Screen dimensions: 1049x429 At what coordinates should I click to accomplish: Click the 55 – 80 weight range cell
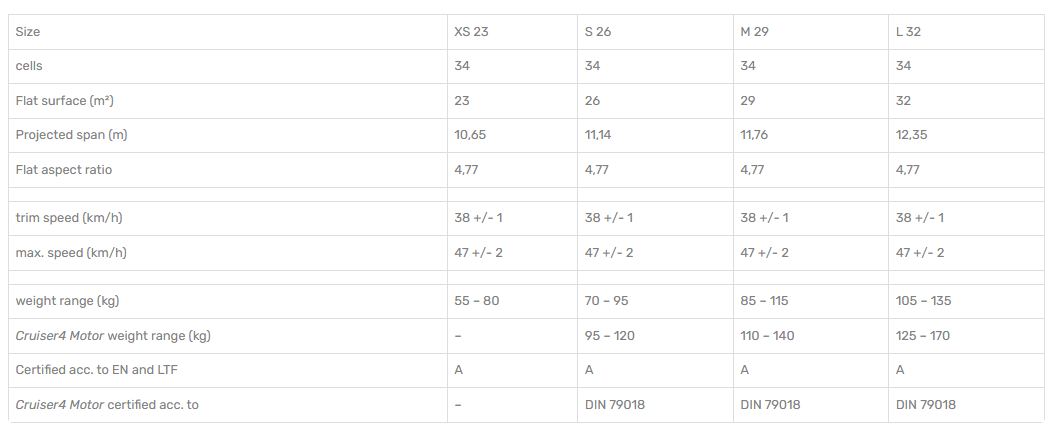tap(476, 301)
